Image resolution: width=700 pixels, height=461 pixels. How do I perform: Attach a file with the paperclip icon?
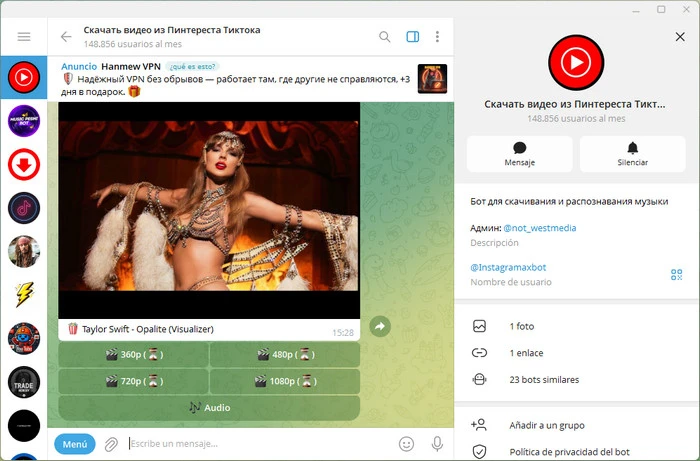[x=111, y=444]
